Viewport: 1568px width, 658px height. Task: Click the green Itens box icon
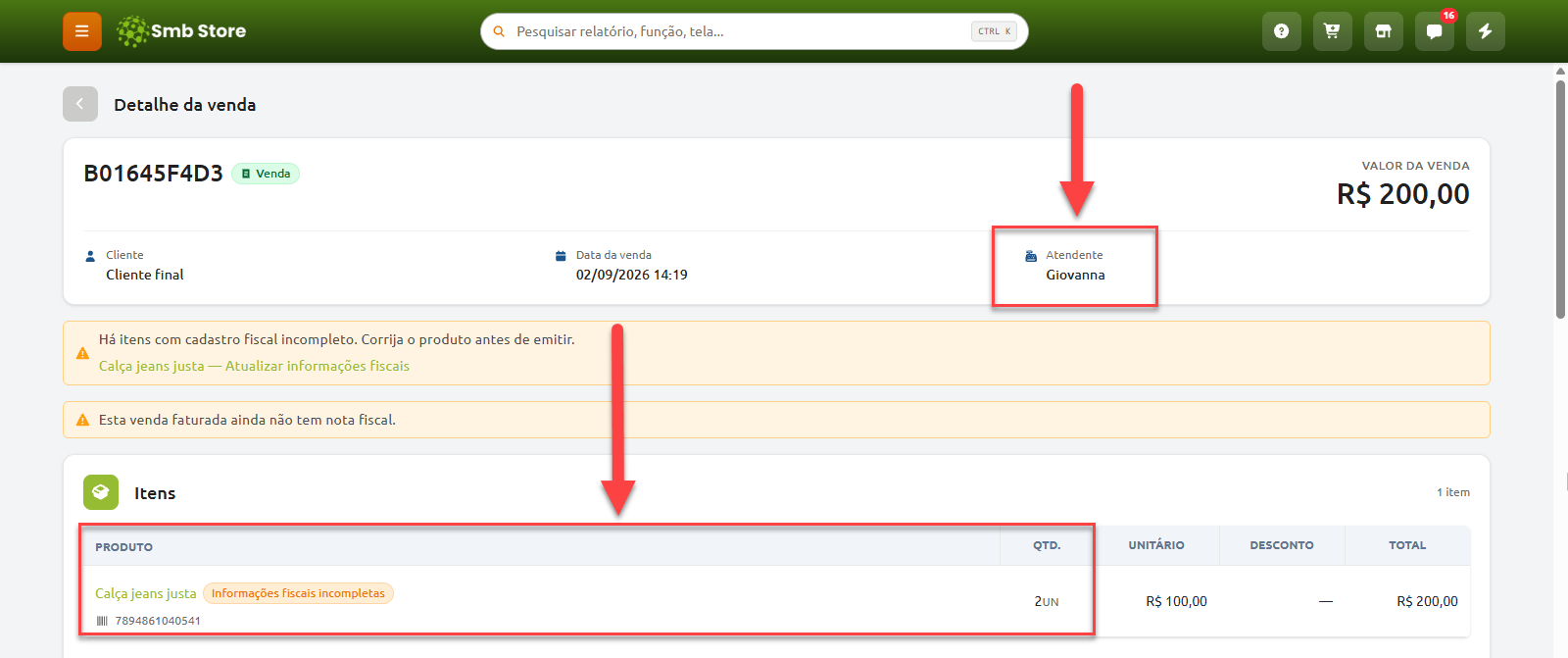101,492
